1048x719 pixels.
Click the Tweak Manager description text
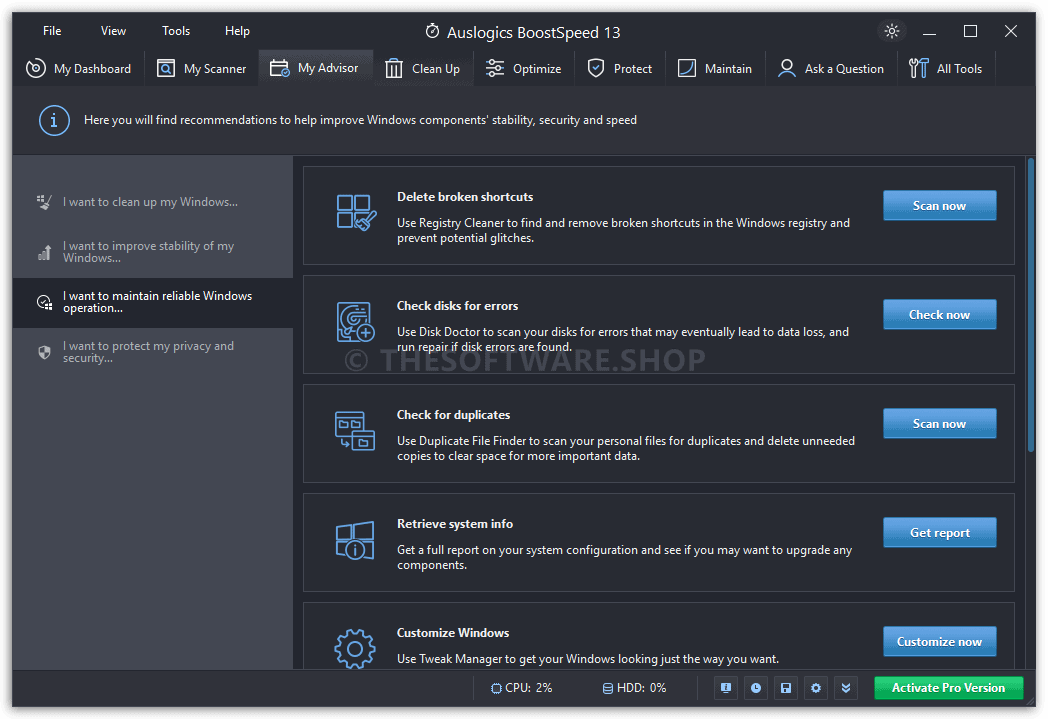pos(588,659)
